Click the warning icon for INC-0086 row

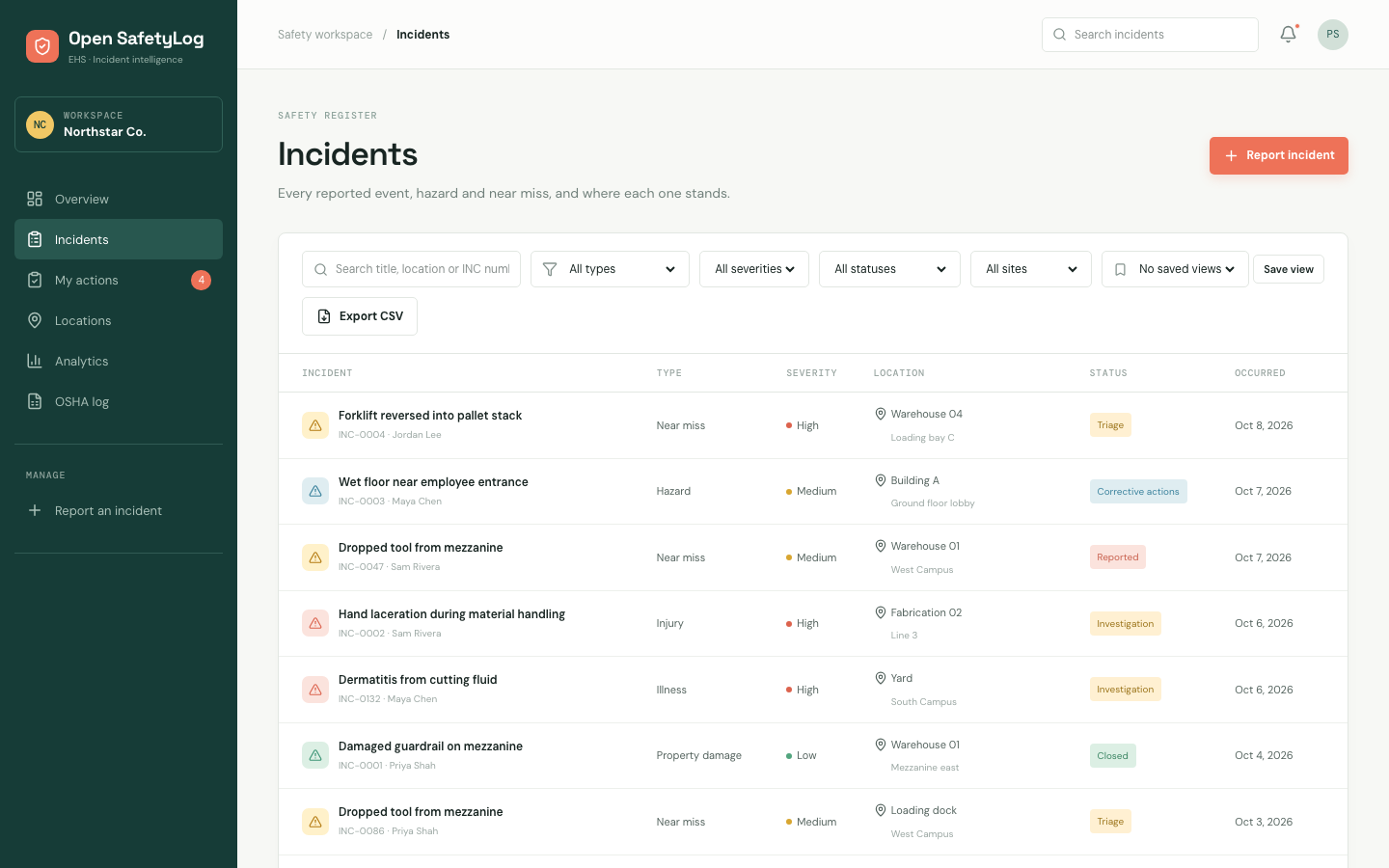tap(315, 822)
